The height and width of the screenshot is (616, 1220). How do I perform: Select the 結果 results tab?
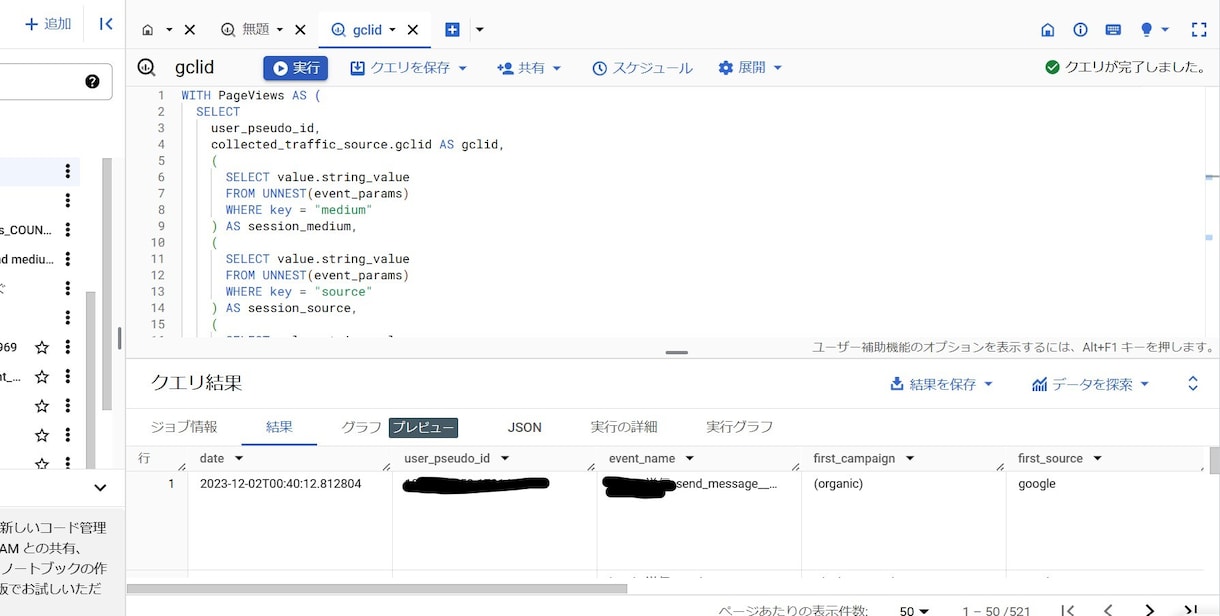[x=279, y=427]
